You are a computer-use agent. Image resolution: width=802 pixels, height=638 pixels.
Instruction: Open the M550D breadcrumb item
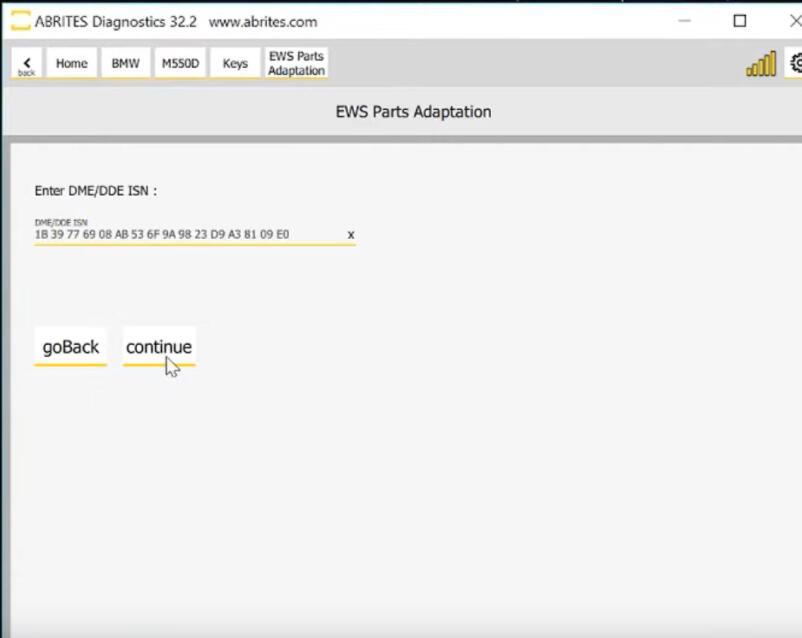click(x=180, y=64)
